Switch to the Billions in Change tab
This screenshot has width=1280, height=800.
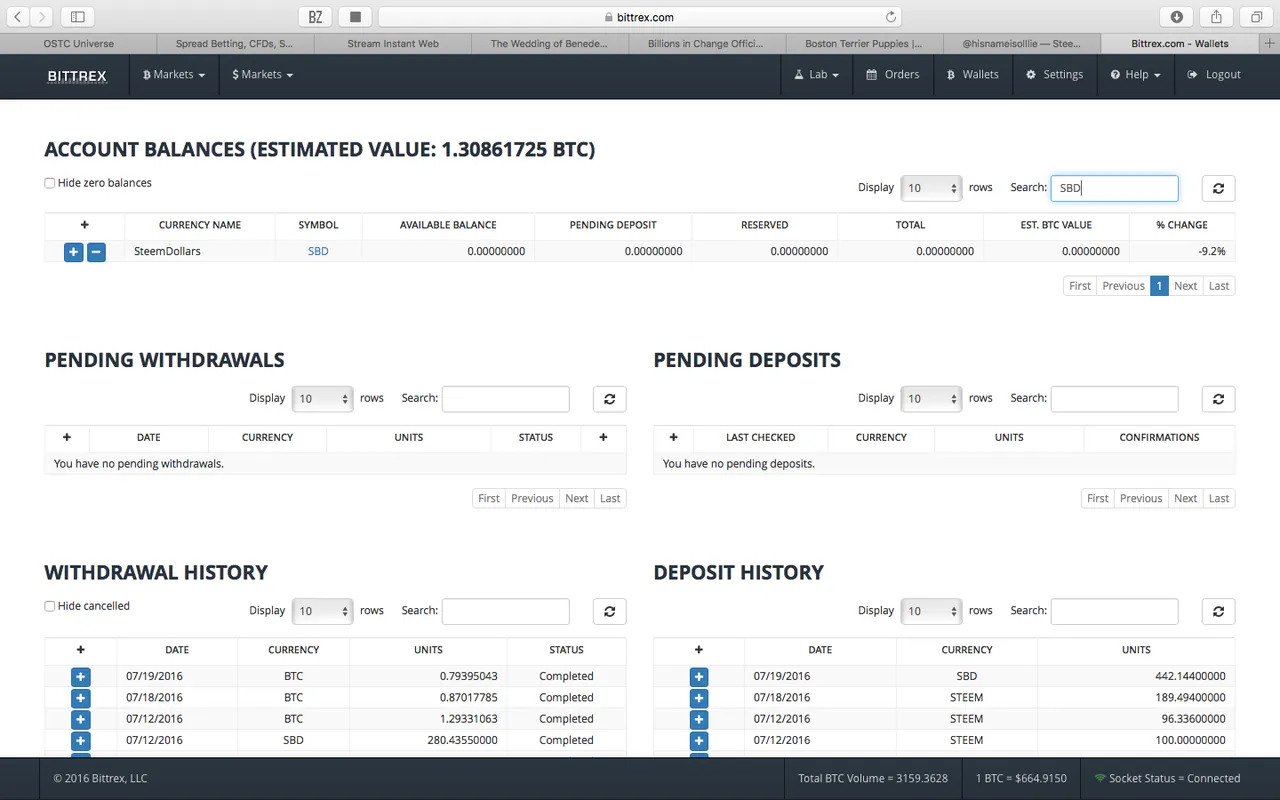point(707,44)
